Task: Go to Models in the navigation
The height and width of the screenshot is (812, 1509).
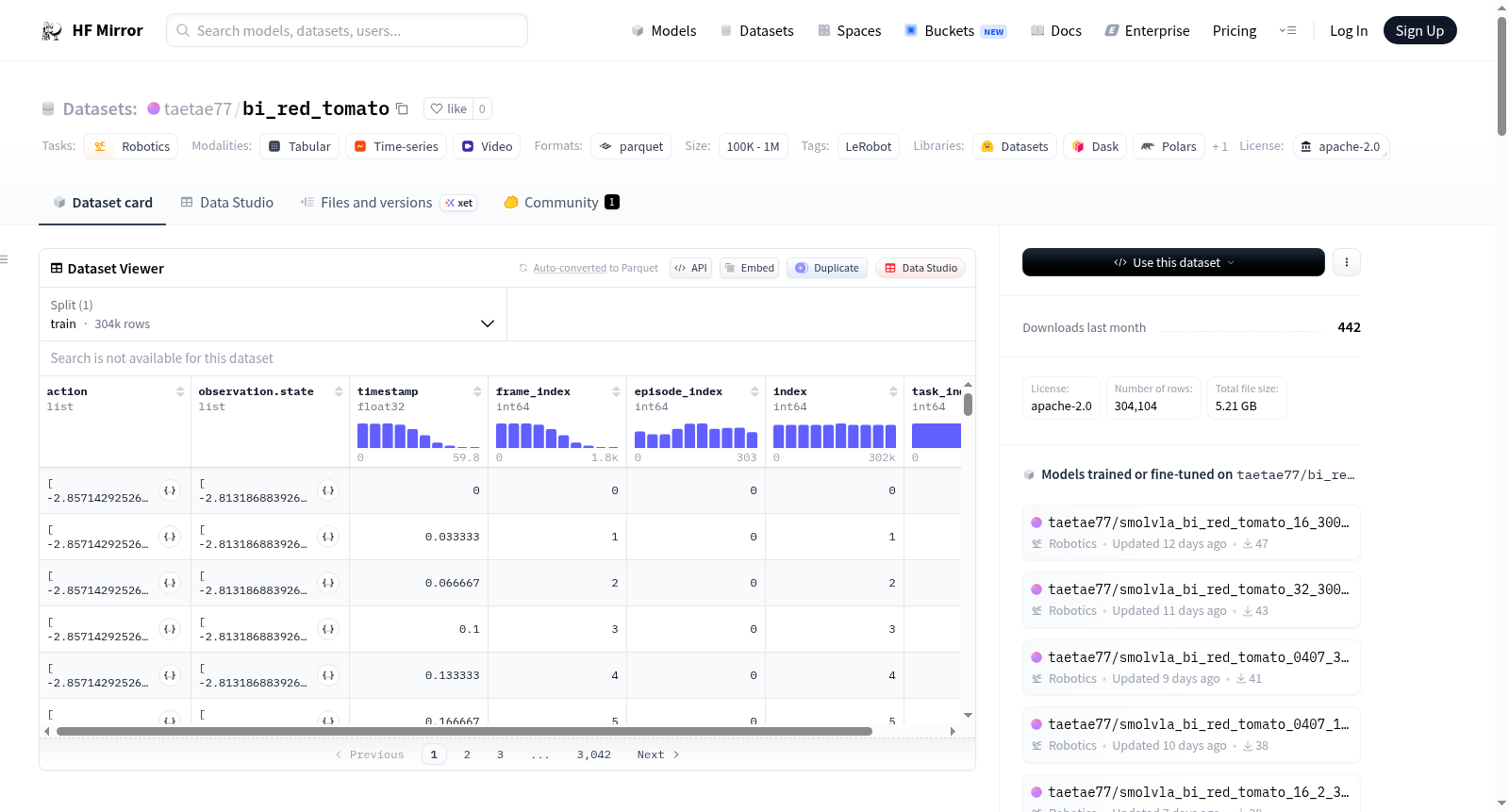Action: [664, 30]
